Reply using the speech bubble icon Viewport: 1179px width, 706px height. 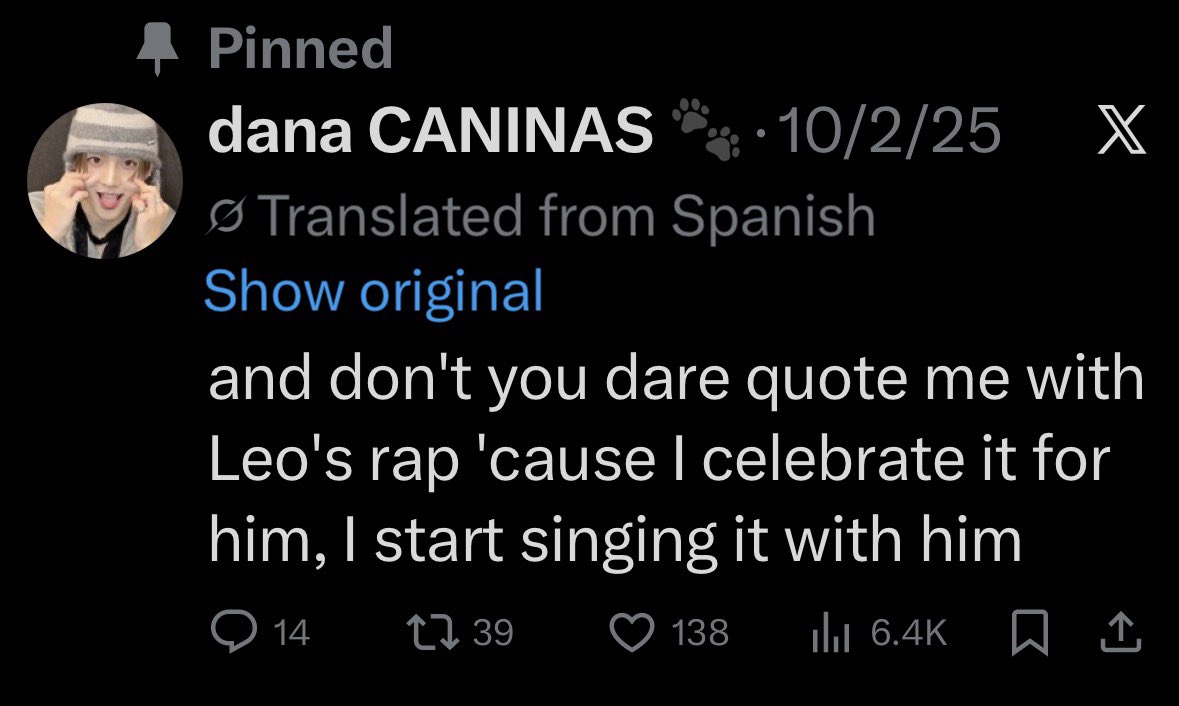point(234,632)
